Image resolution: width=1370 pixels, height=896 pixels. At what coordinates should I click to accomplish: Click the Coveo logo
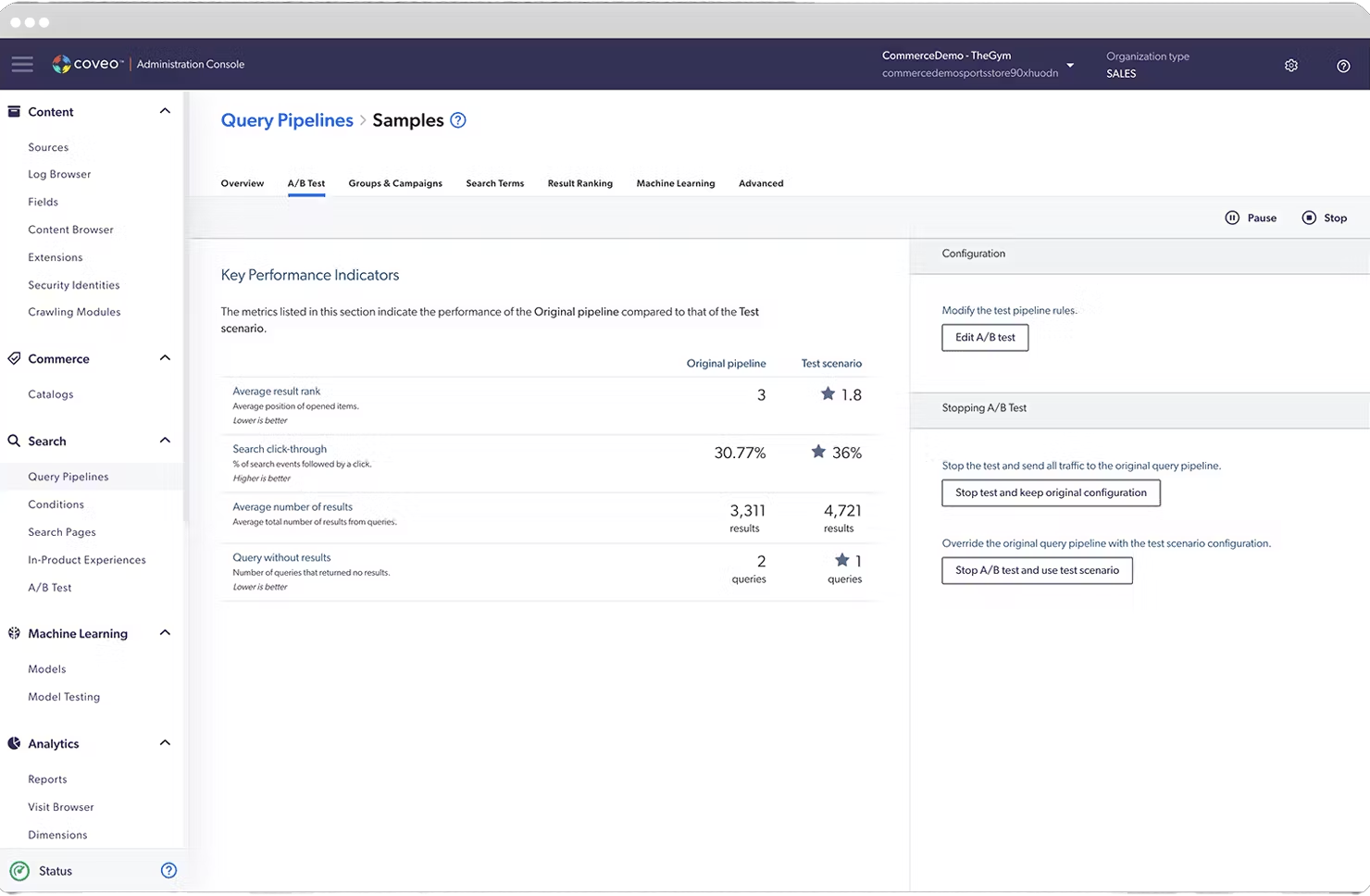pyautogui.click(x=87, y=64)
